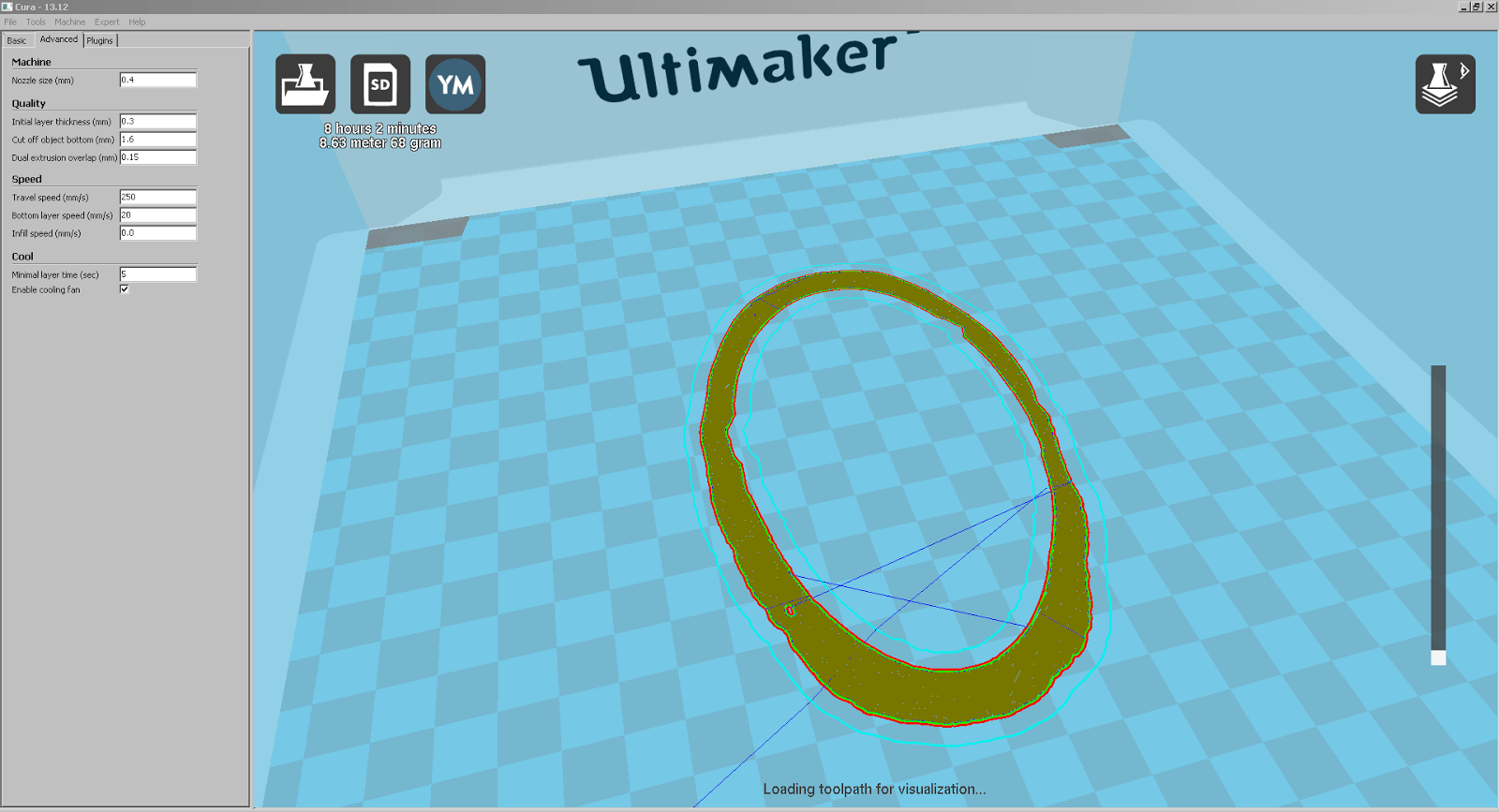This screenshot has height=812, width=1499.
Task: Click the Minimal layer time field
Action: click(x=158, y=274)
